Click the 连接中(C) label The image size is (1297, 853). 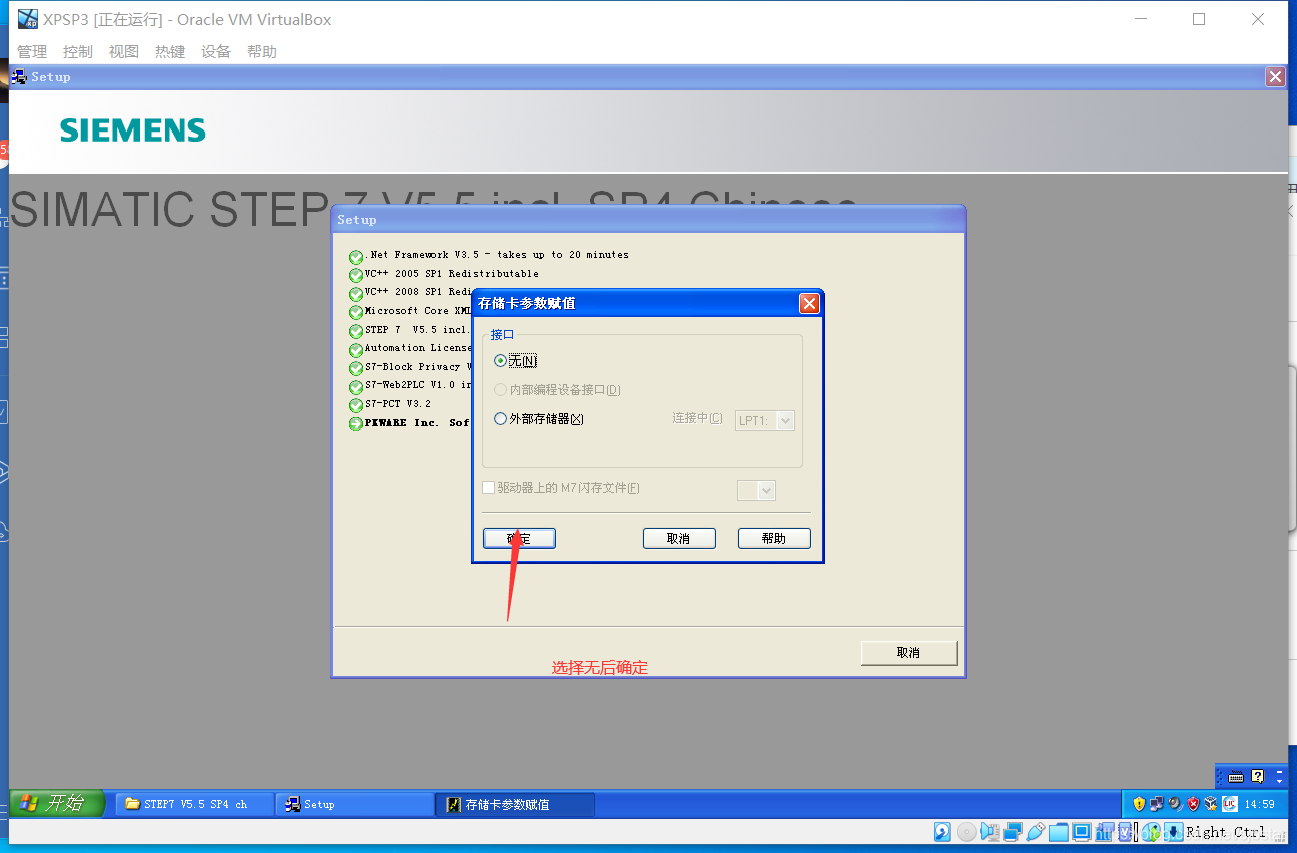pyautogui.click(x=697, y=418)
